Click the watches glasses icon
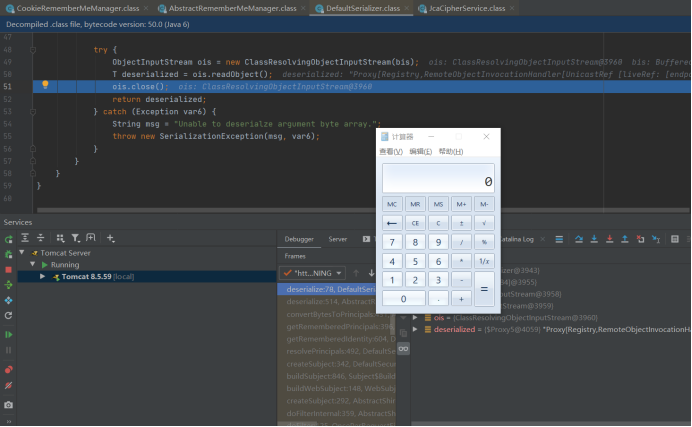 tap(403, 349)
